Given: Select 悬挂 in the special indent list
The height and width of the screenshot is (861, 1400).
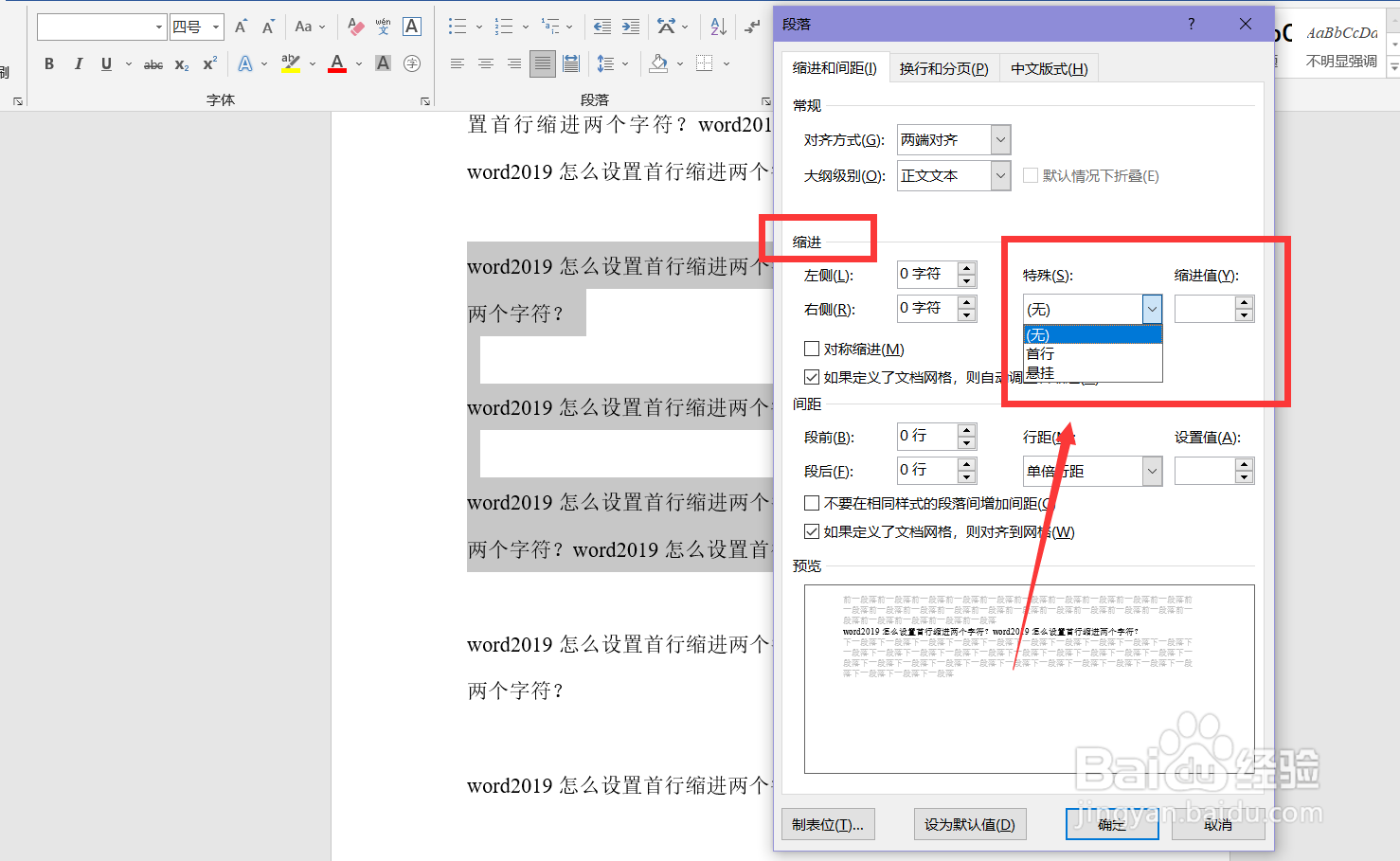Looking at the screenshot, I should pos(1093,372).
